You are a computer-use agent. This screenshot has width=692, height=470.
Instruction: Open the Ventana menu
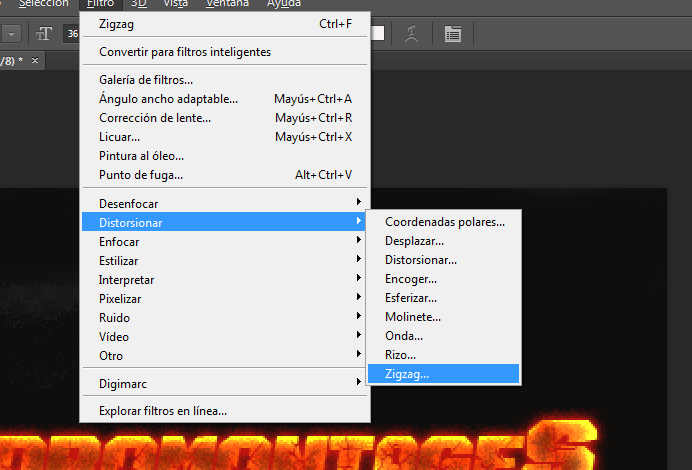(x=227, y=4)
